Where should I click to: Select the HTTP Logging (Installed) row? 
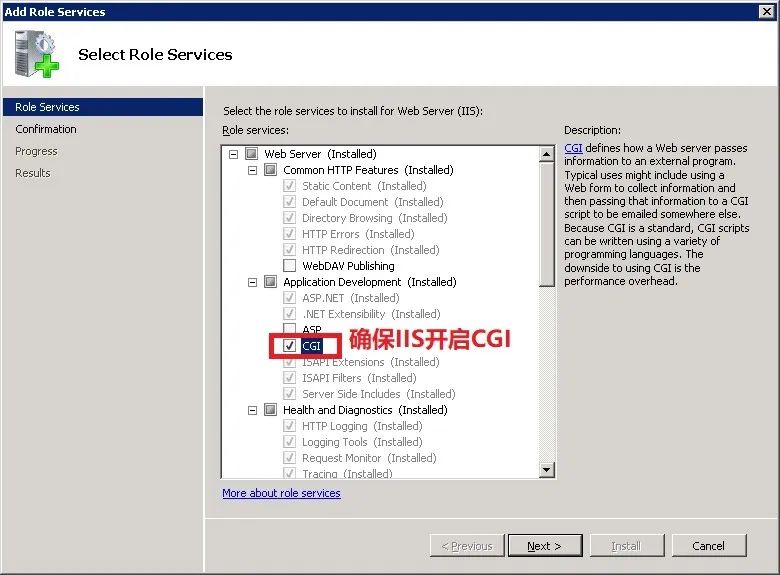click(x=362, y=426)
